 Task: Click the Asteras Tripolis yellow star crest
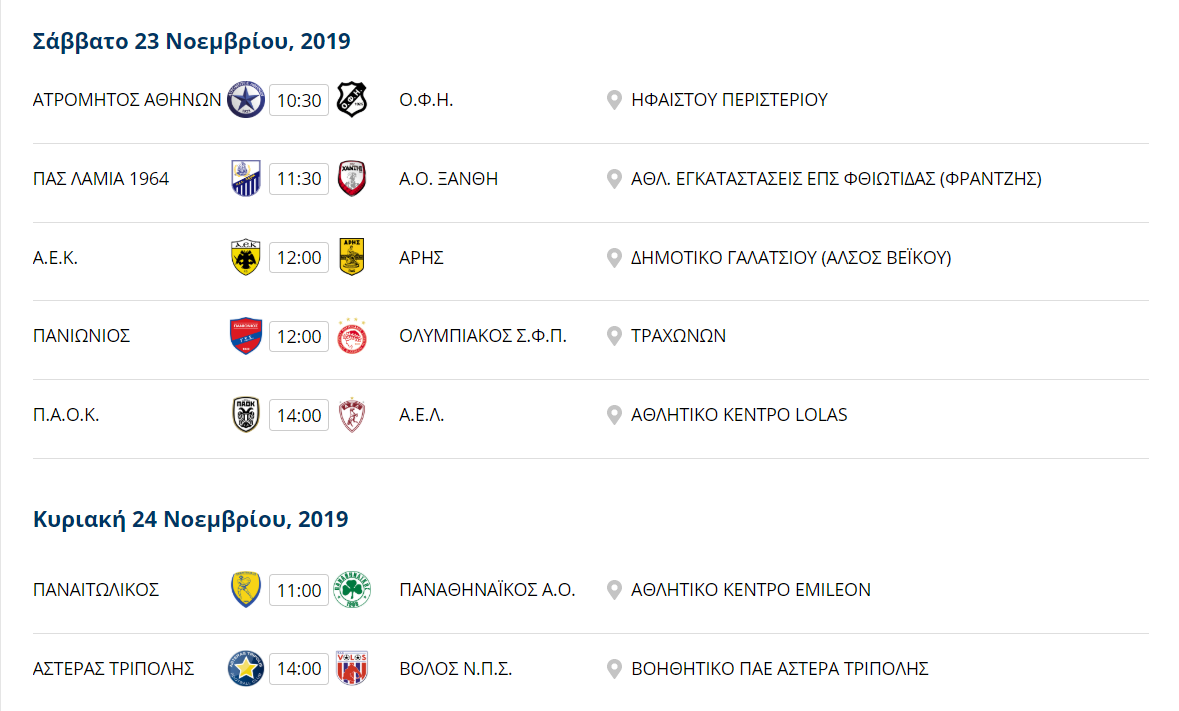tap(246, 668)
